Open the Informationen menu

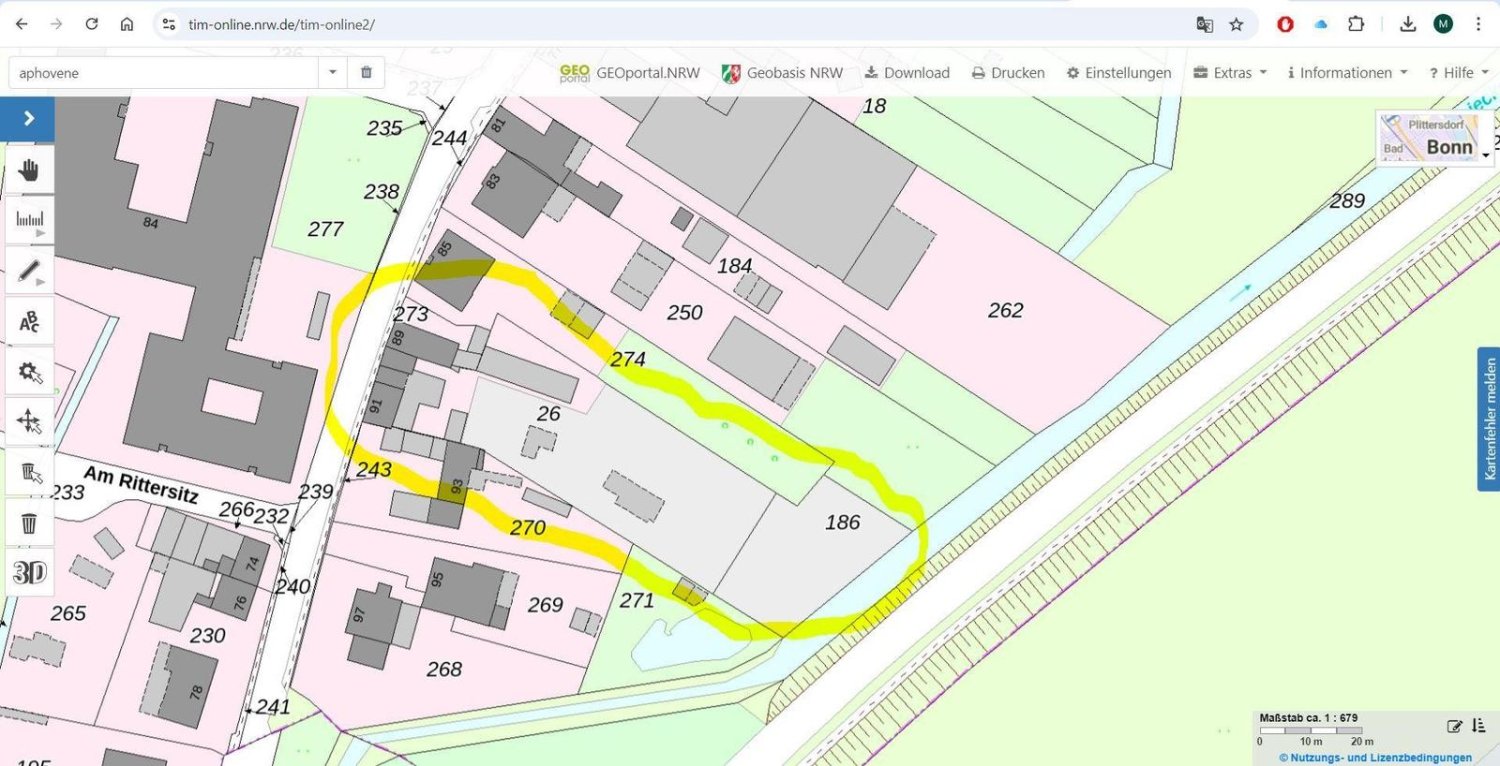point(1345,72)
